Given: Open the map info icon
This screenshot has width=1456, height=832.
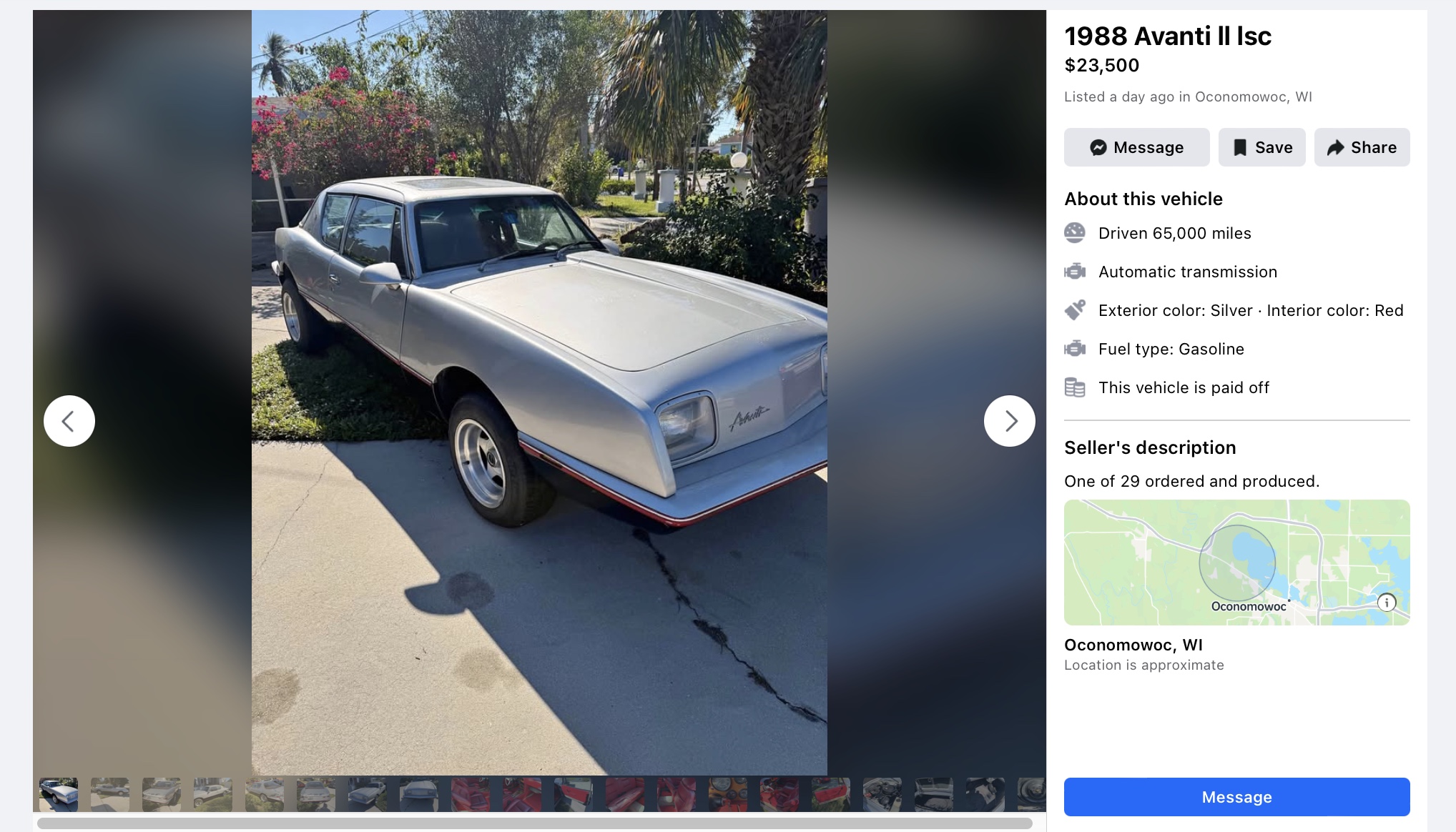Looking at the screenshot, I should tap(1387, 603).
